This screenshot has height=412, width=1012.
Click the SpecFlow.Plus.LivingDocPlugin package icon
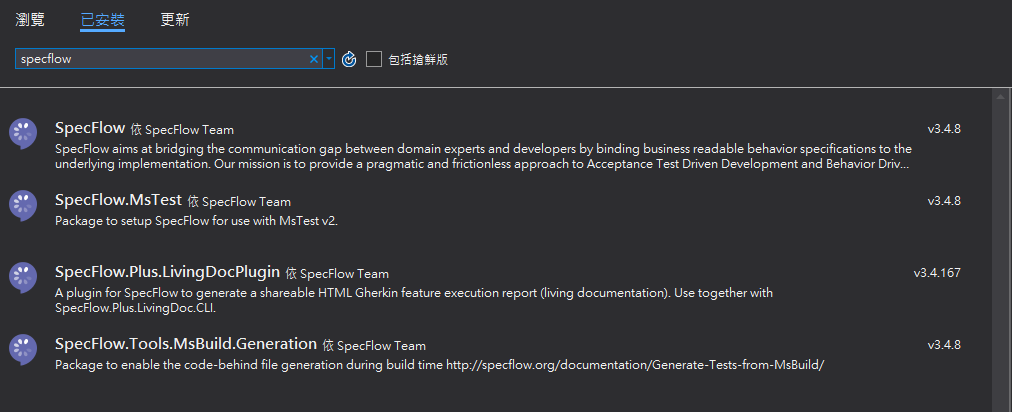point(23,277)
